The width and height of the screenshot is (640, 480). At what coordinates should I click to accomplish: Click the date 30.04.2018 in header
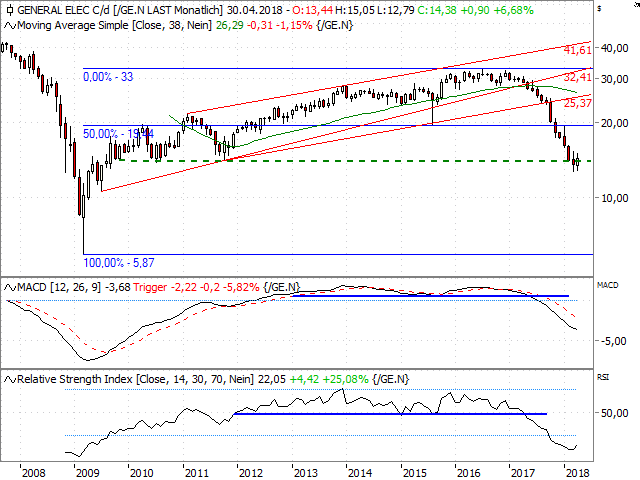point(254,10)
